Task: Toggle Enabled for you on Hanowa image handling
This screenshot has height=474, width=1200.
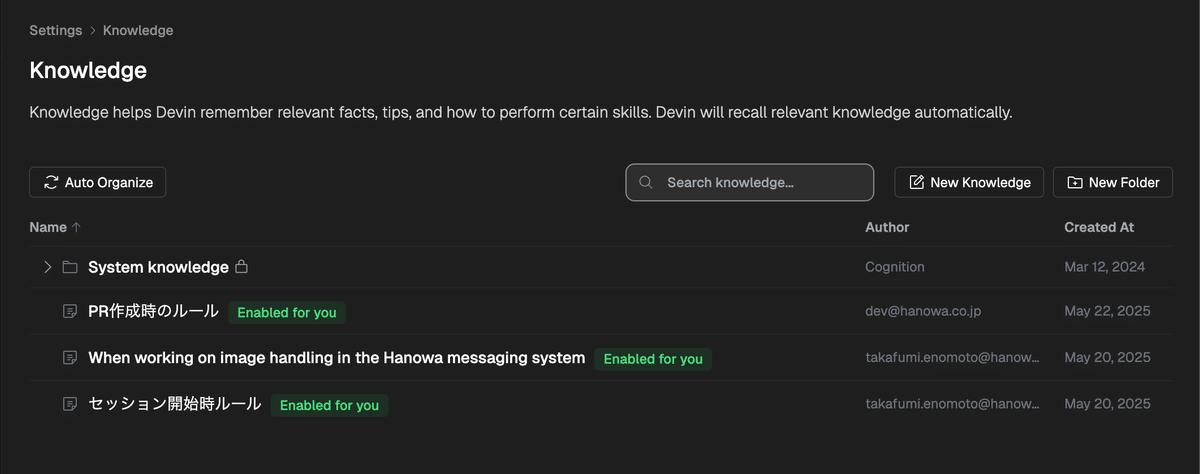Action: coord(653,359)
